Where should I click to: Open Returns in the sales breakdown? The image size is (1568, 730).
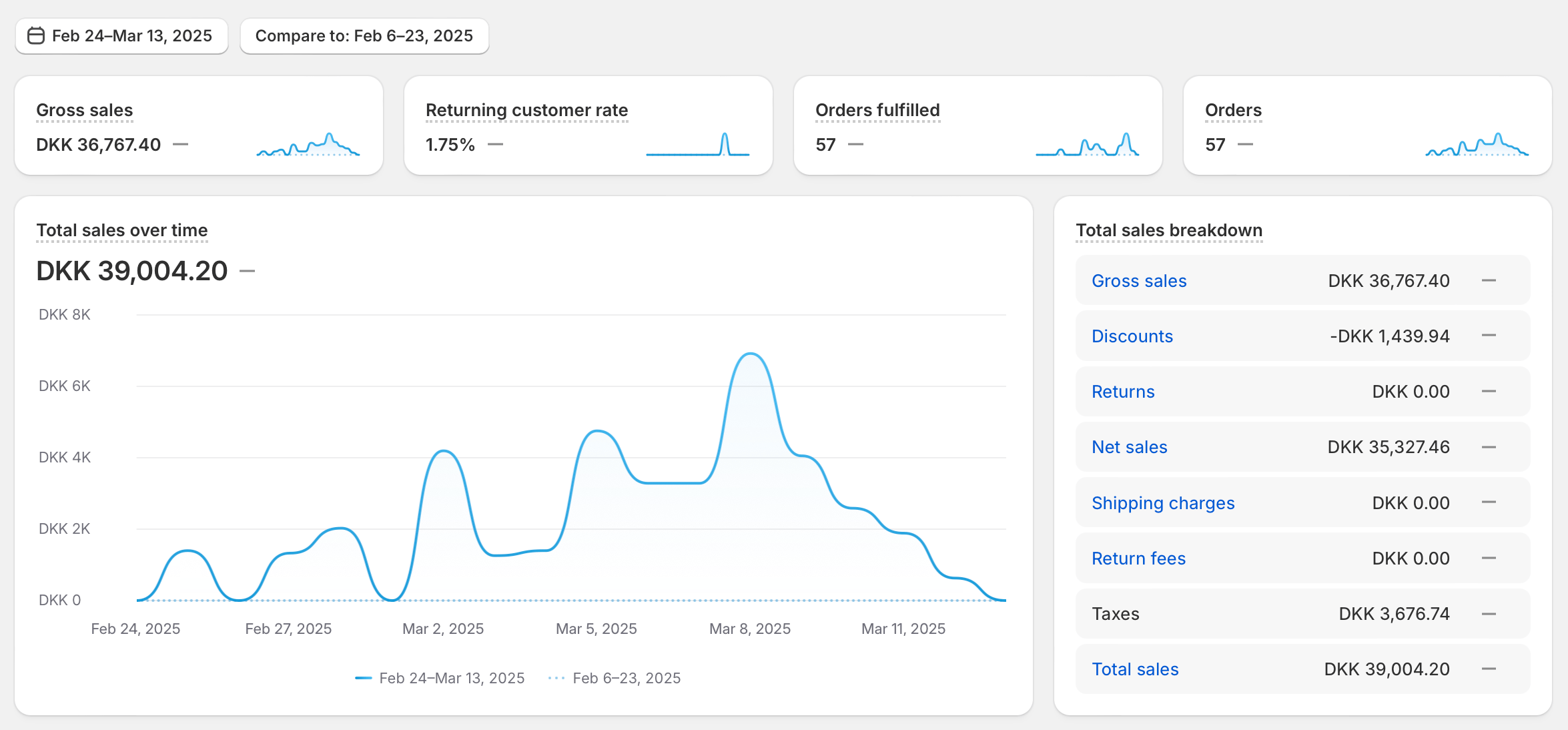(x=1122, y=392)
